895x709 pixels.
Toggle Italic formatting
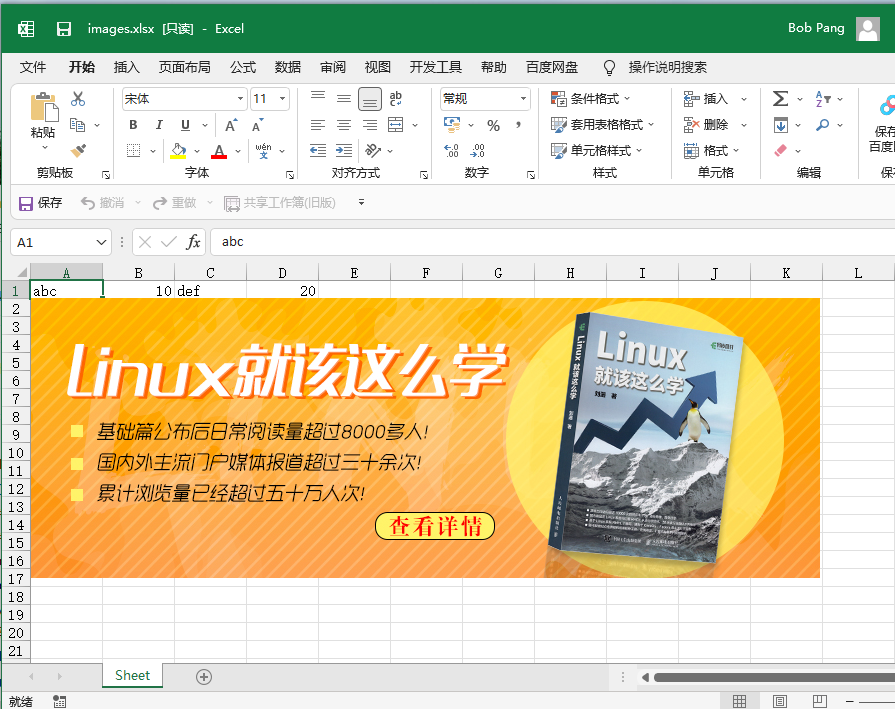point(159,125)
